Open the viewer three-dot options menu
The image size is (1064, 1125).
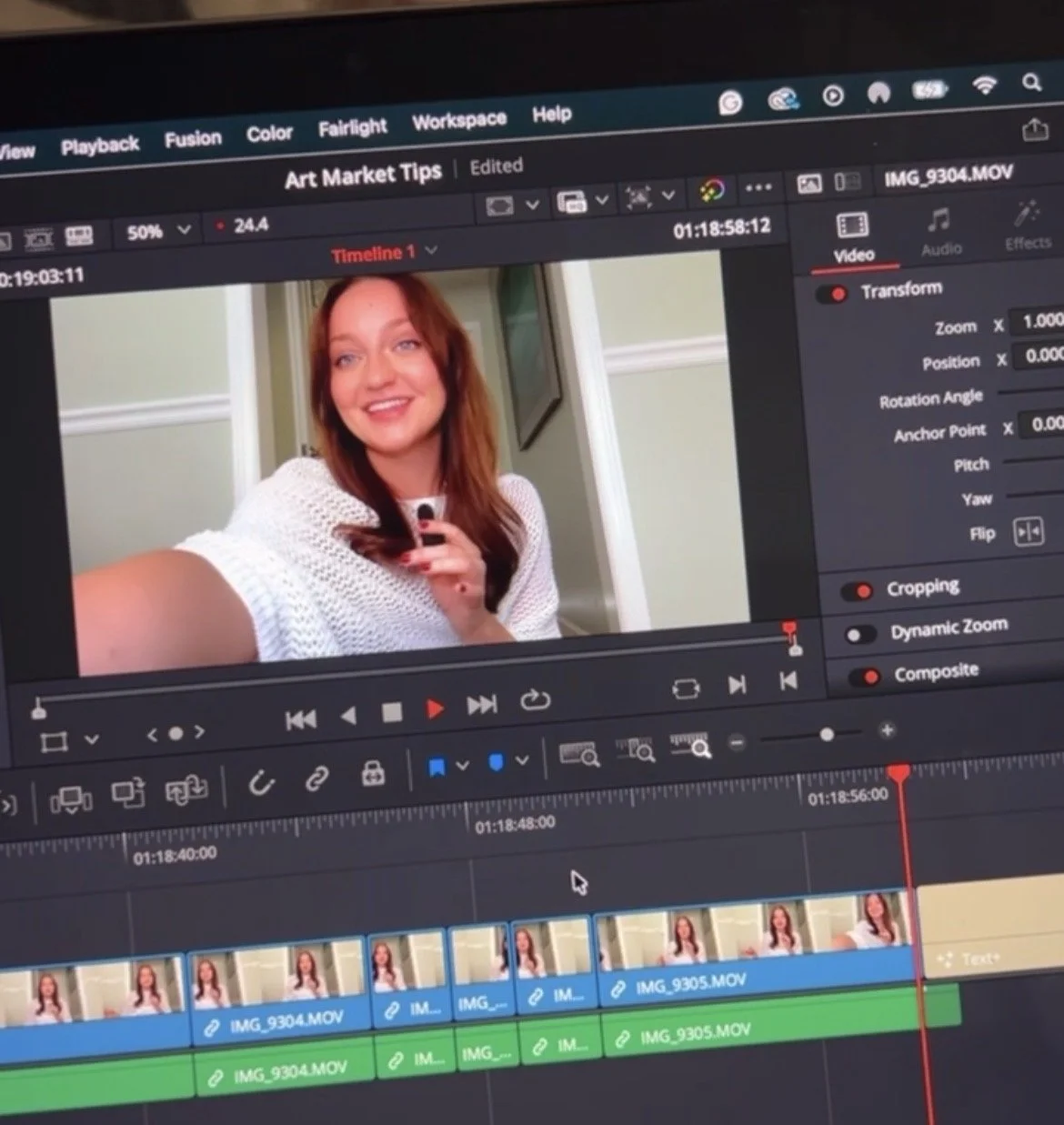click(x=758, y=188)
